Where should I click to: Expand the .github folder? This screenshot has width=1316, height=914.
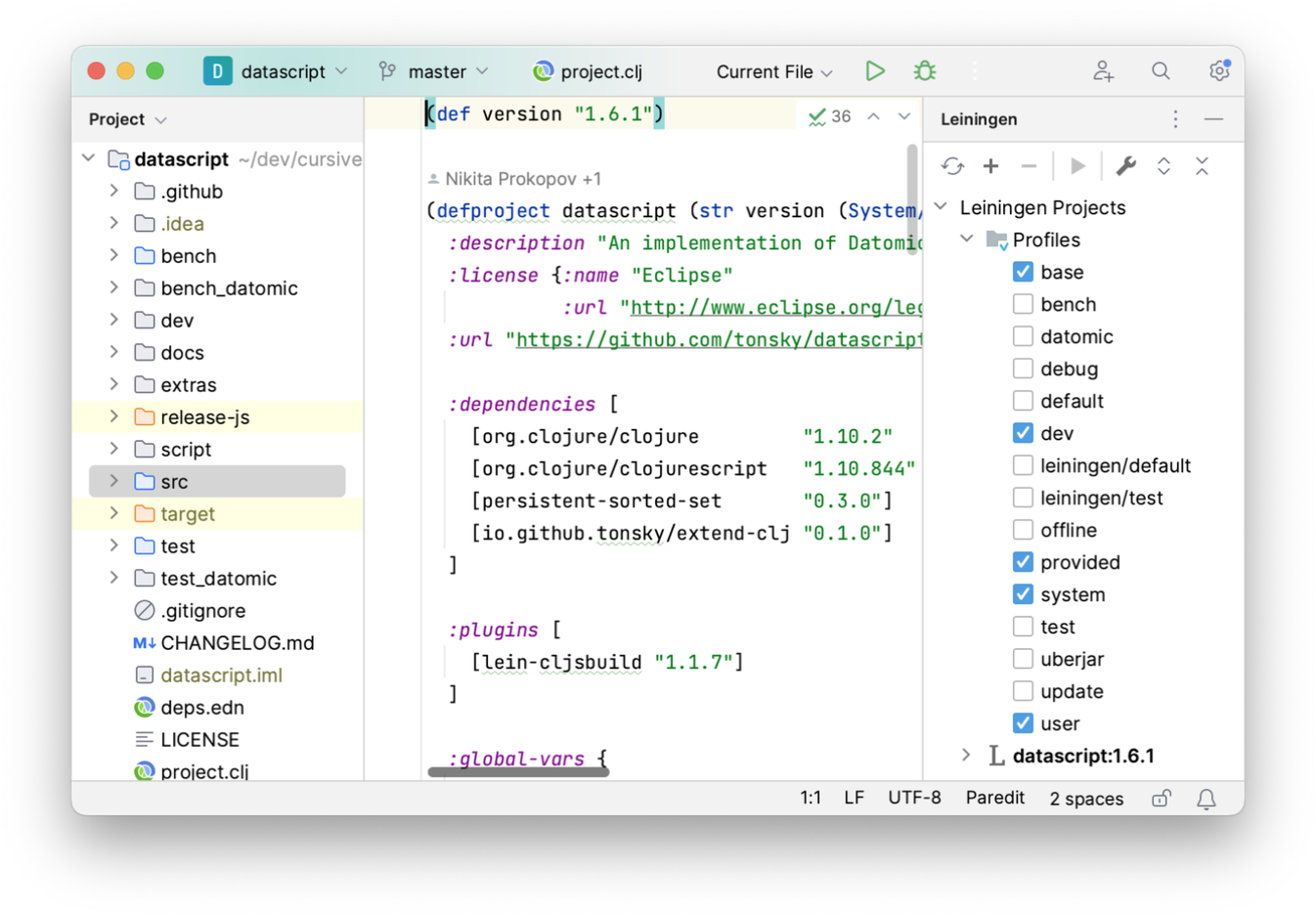tap(114, 192)
